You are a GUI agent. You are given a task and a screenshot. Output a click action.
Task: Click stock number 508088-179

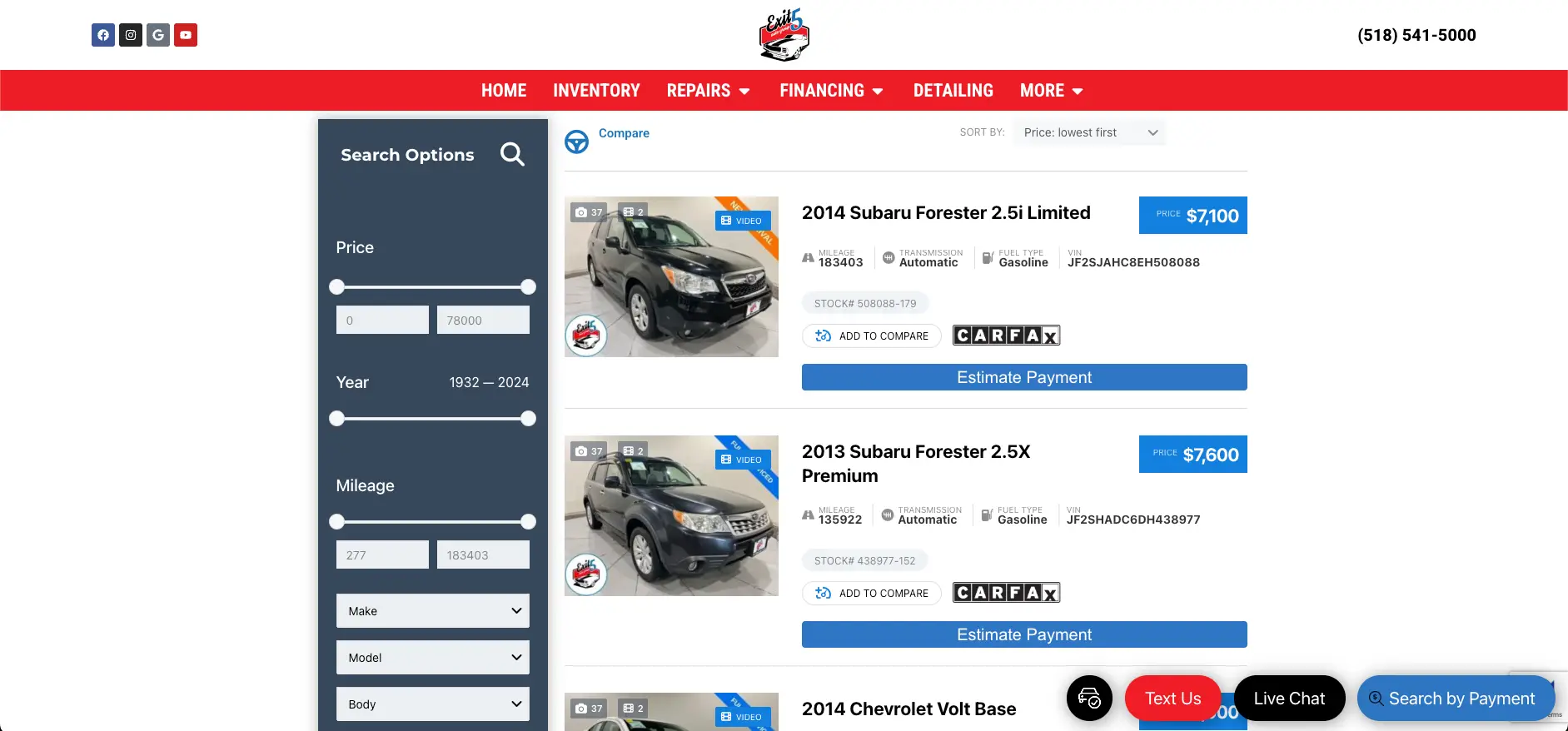[x=865, y=304]
